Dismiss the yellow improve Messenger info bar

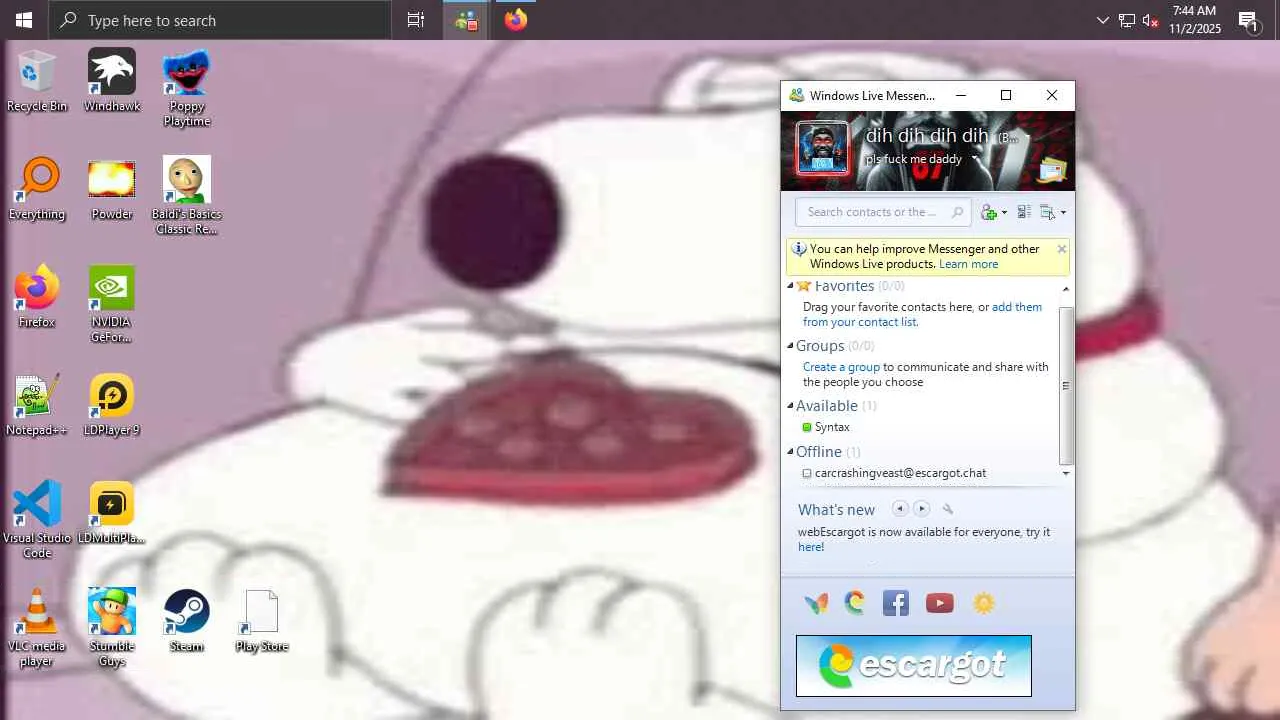[1061, 249]
